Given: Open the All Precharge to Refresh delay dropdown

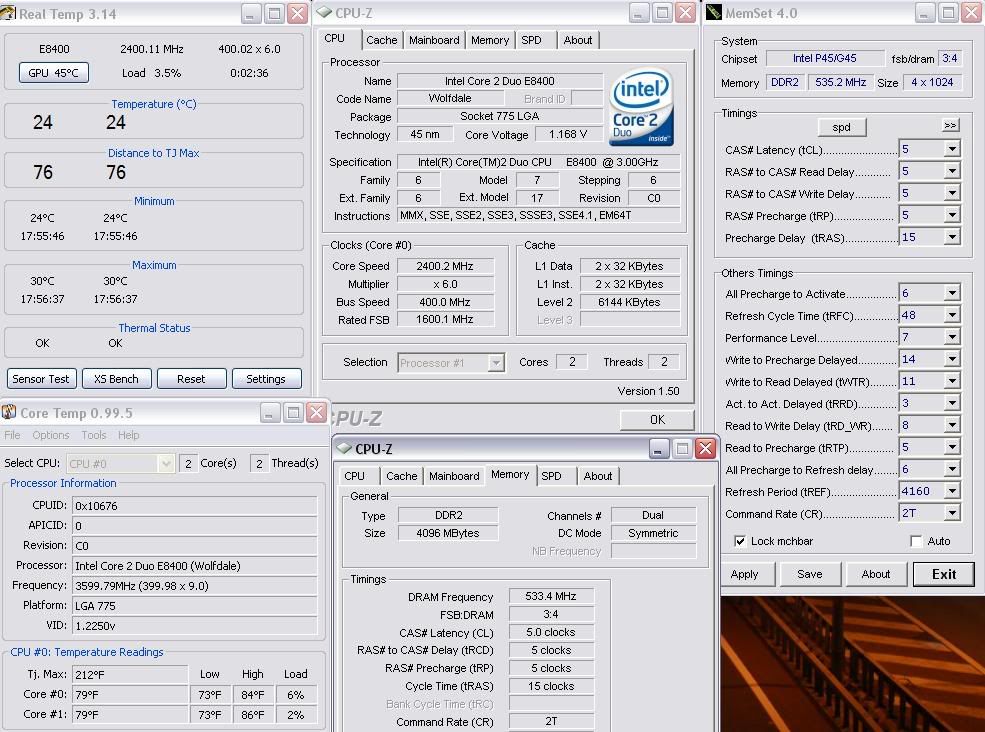Looking at the screenshot, I should point(952,469).
